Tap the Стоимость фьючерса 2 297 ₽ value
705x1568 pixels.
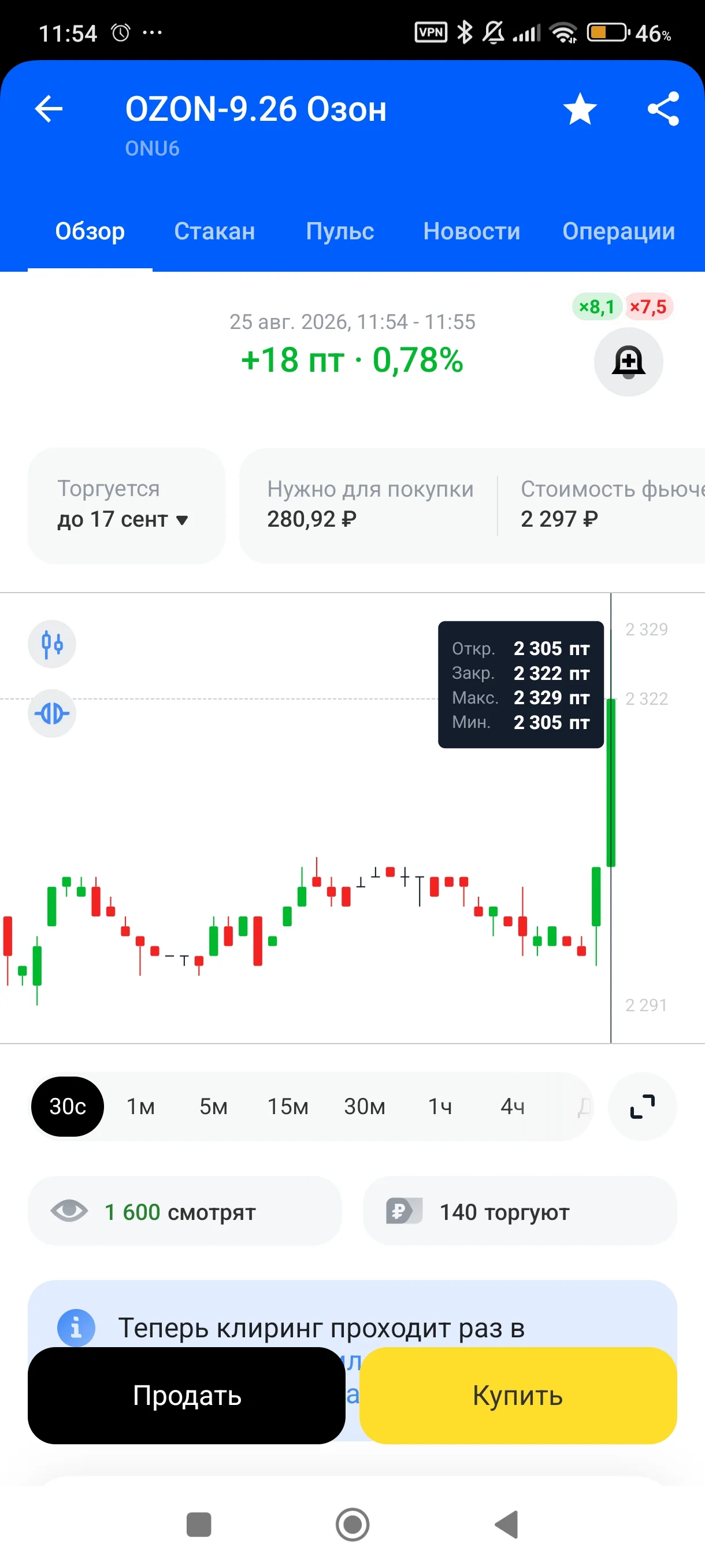559,519
